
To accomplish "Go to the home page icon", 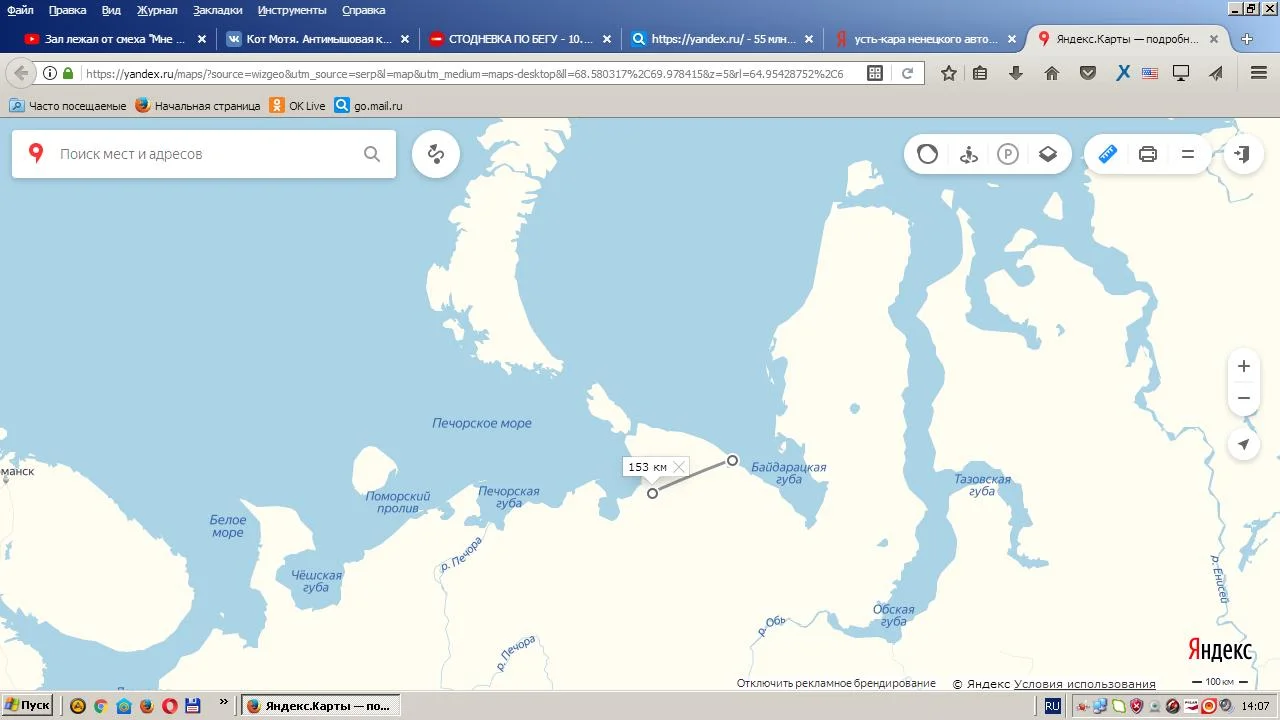I will pos(1052,73).
